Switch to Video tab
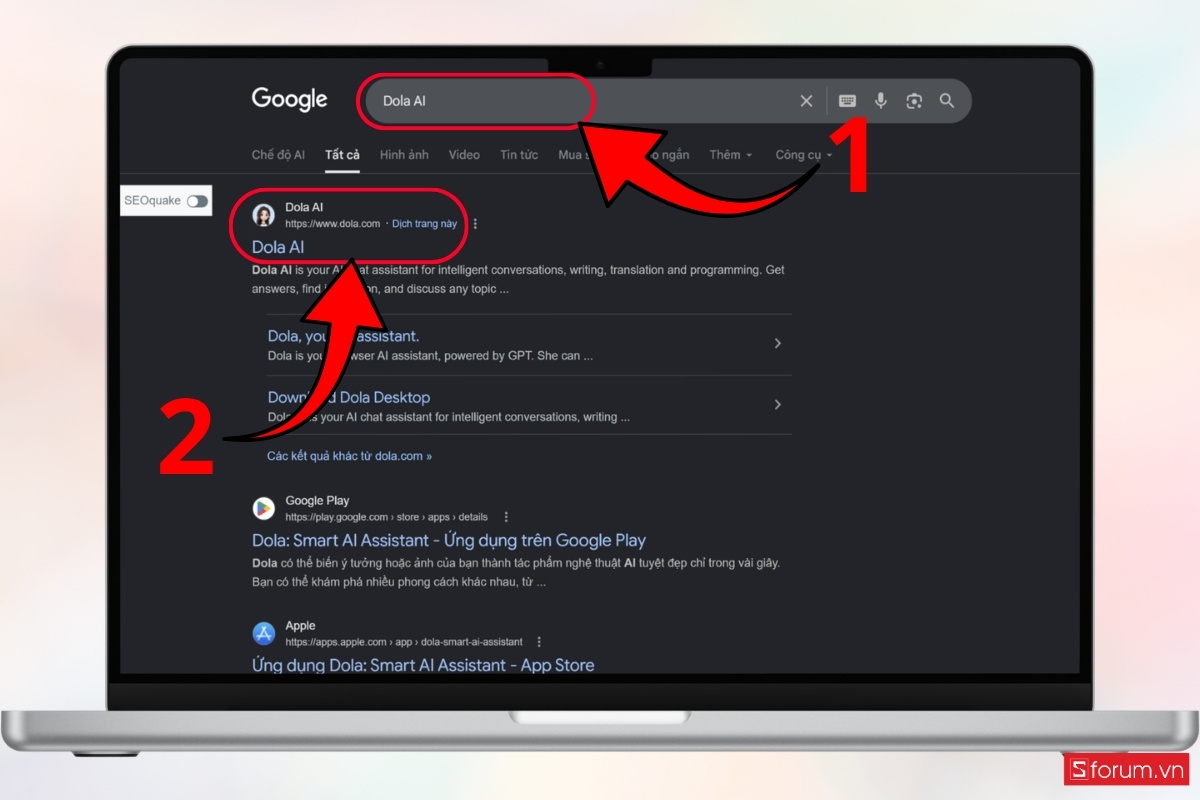 coord(464,155)
